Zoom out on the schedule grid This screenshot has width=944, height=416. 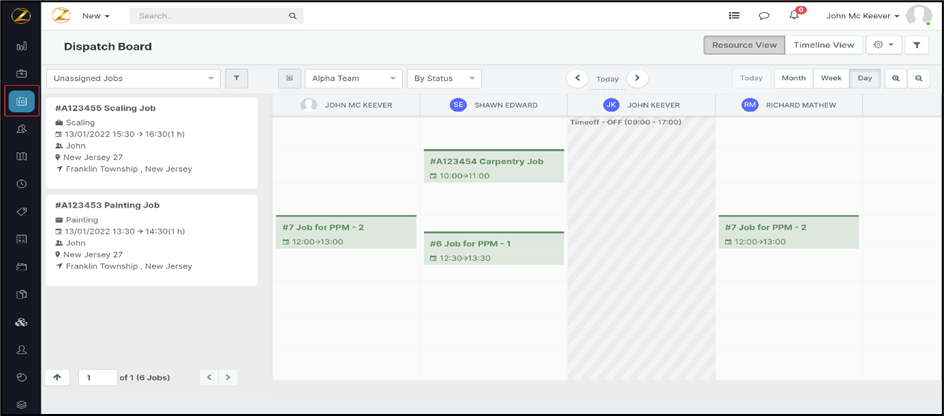[919, 78]
